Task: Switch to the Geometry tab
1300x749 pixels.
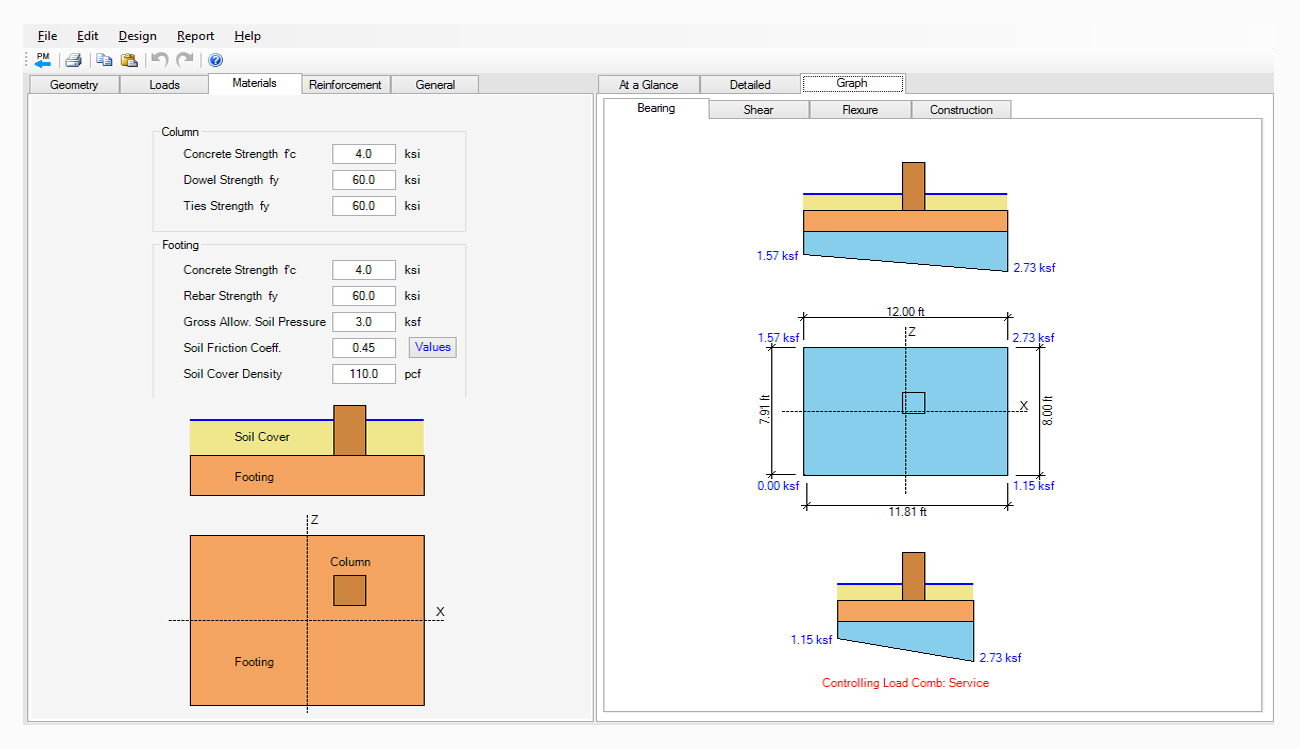Action: 74,85
